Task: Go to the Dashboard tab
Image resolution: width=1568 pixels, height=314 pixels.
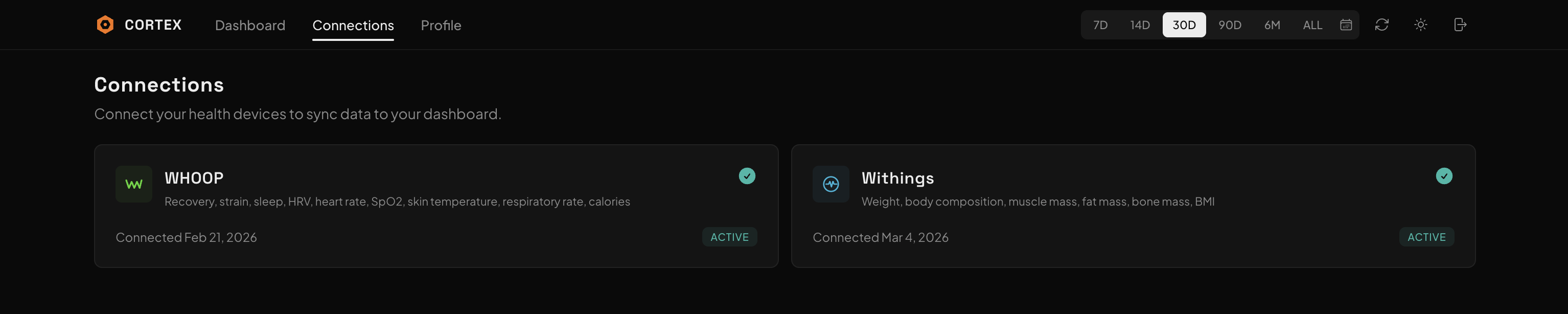Action: [249, 26]
